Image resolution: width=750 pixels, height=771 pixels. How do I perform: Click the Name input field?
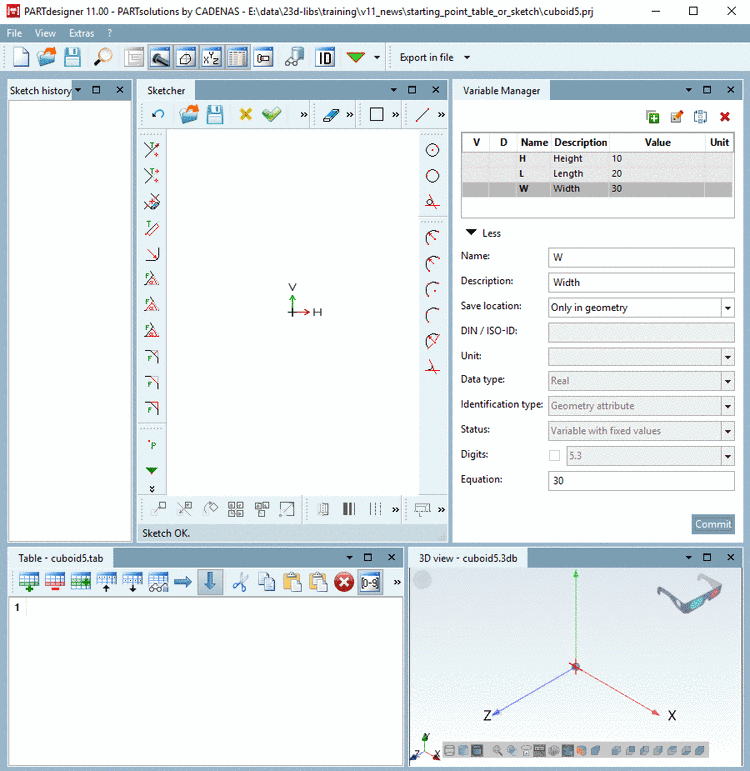[641, 257]
